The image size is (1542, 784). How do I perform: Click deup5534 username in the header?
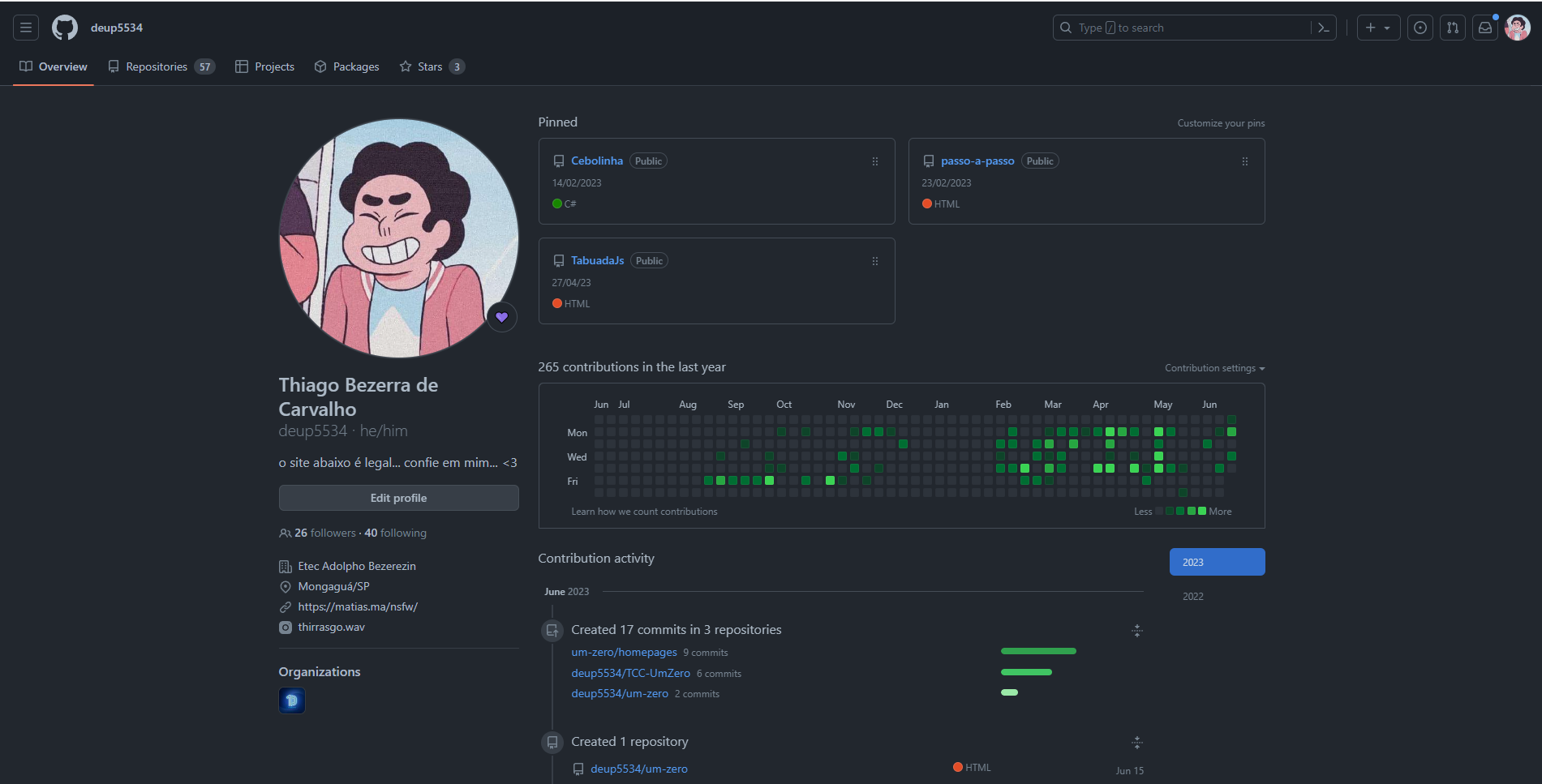(117, 28)
